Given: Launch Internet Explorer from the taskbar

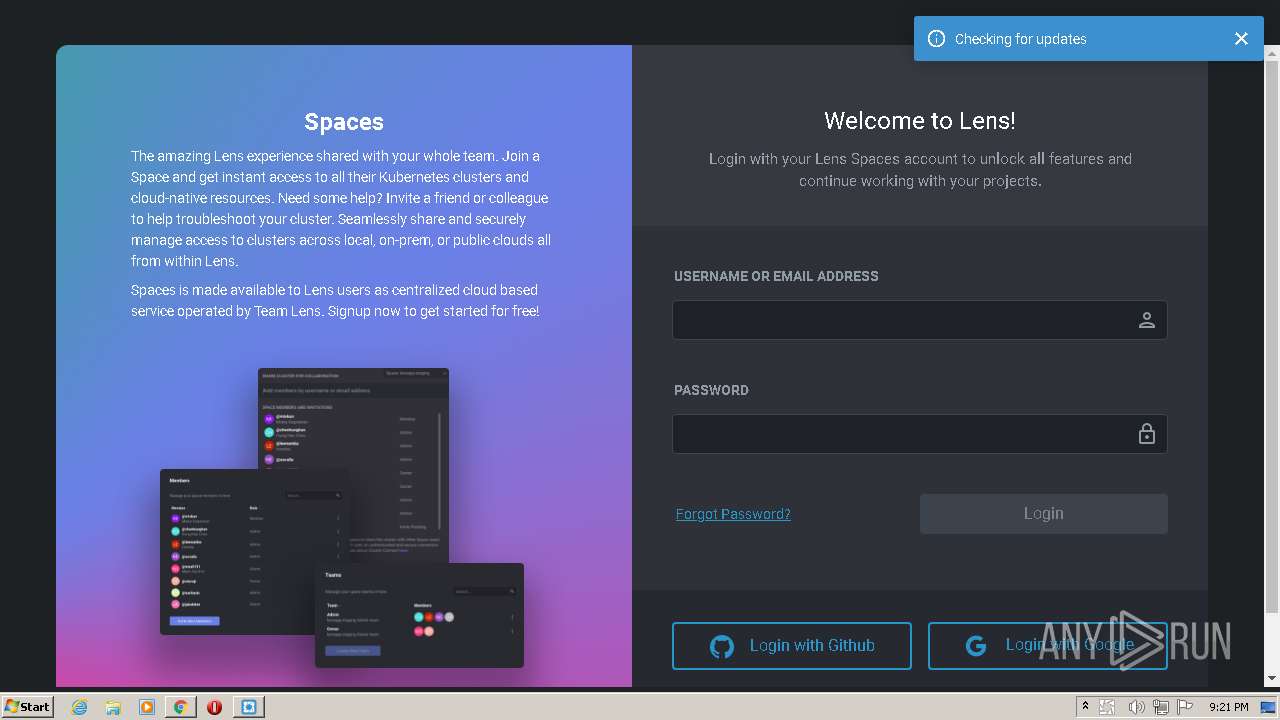Looking at the screenshot, I should pos(79,707).
